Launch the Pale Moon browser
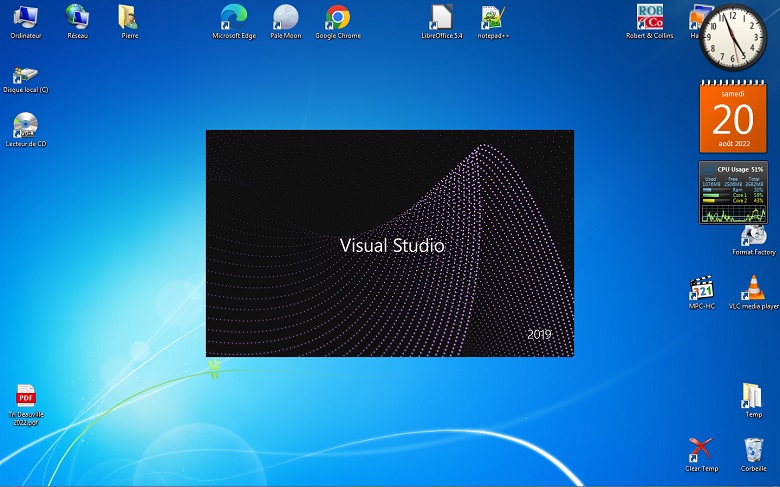Viewport: 780px width, 487px height. 286,21
